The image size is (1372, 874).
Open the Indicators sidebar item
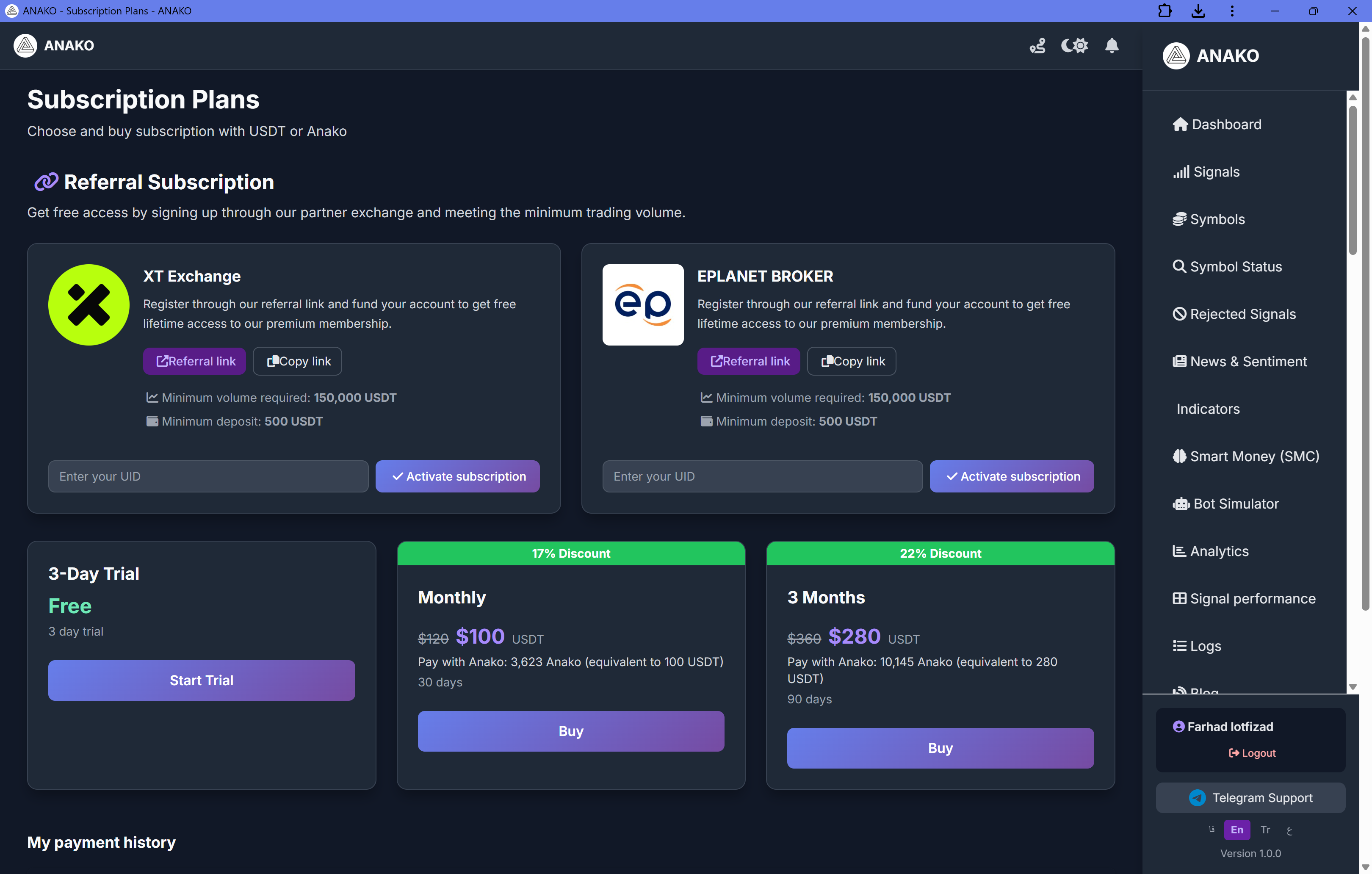click(1208, 409)
